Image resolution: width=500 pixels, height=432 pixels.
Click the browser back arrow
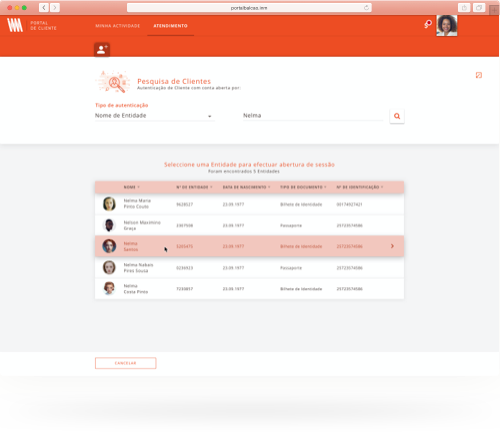44,8
